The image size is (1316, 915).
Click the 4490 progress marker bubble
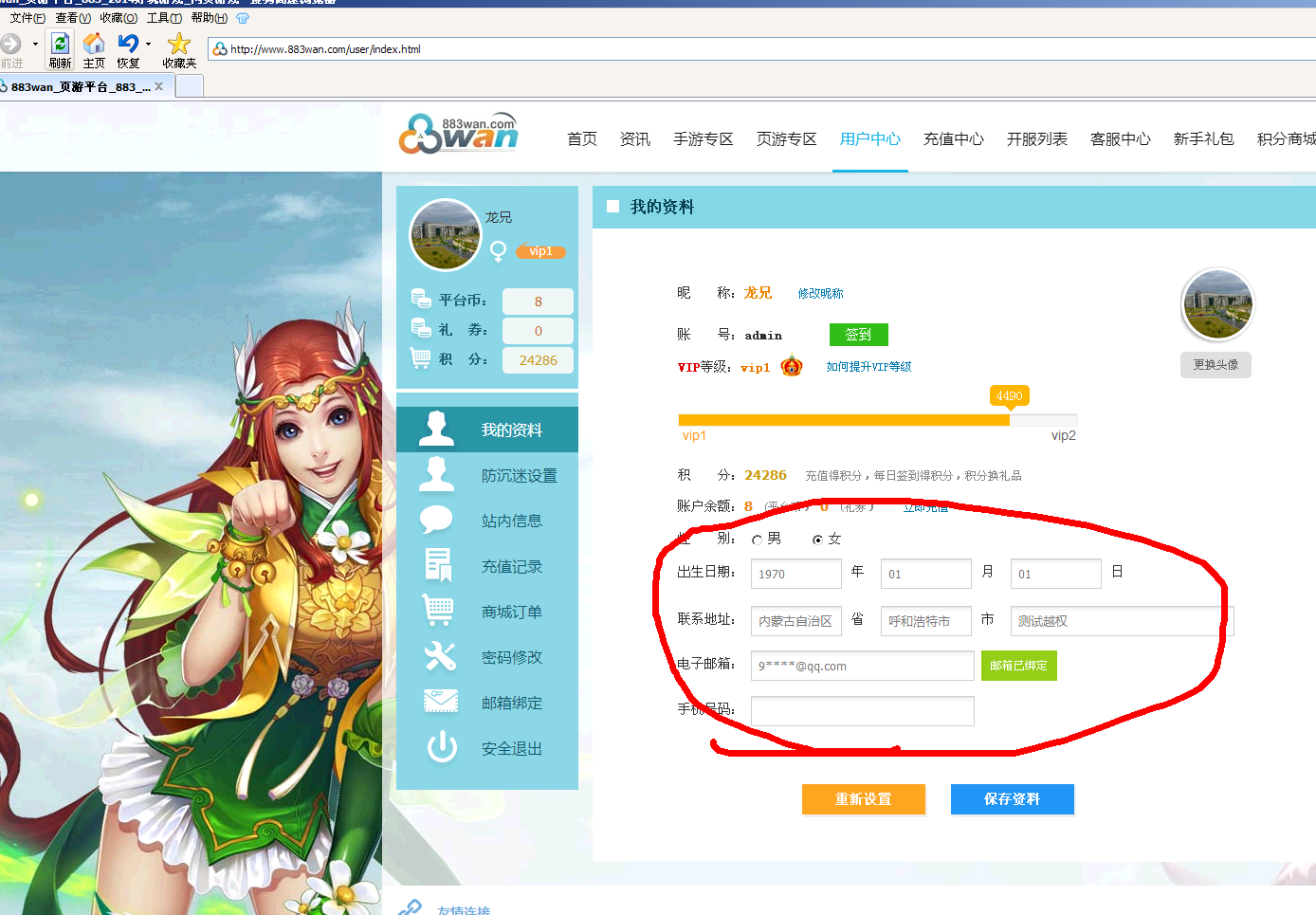(1009, 396)
